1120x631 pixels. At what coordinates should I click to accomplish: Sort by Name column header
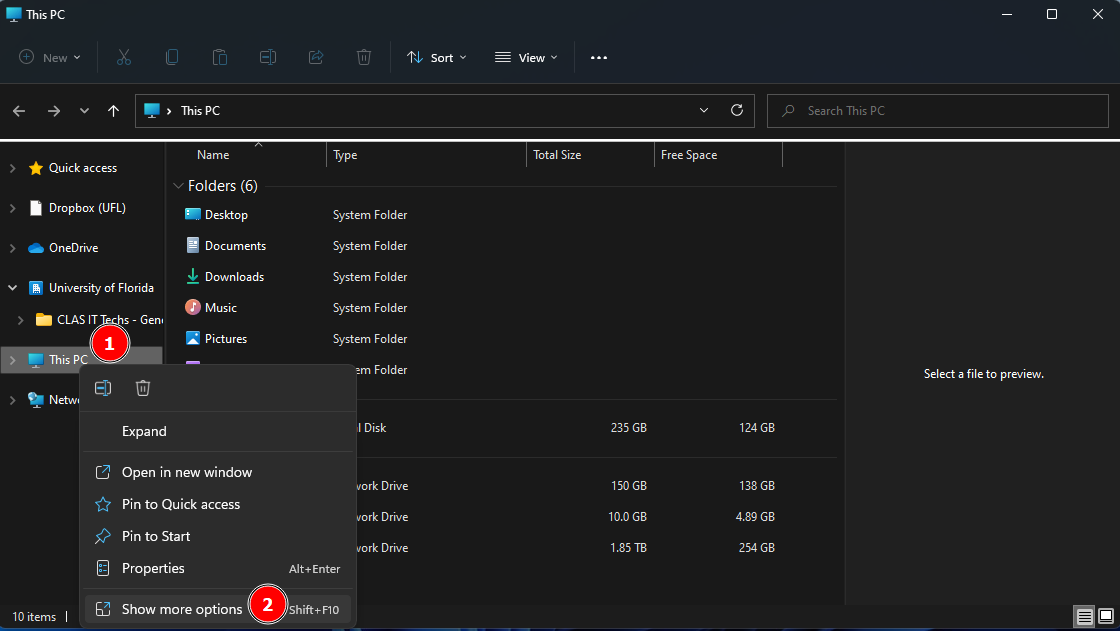213,155
